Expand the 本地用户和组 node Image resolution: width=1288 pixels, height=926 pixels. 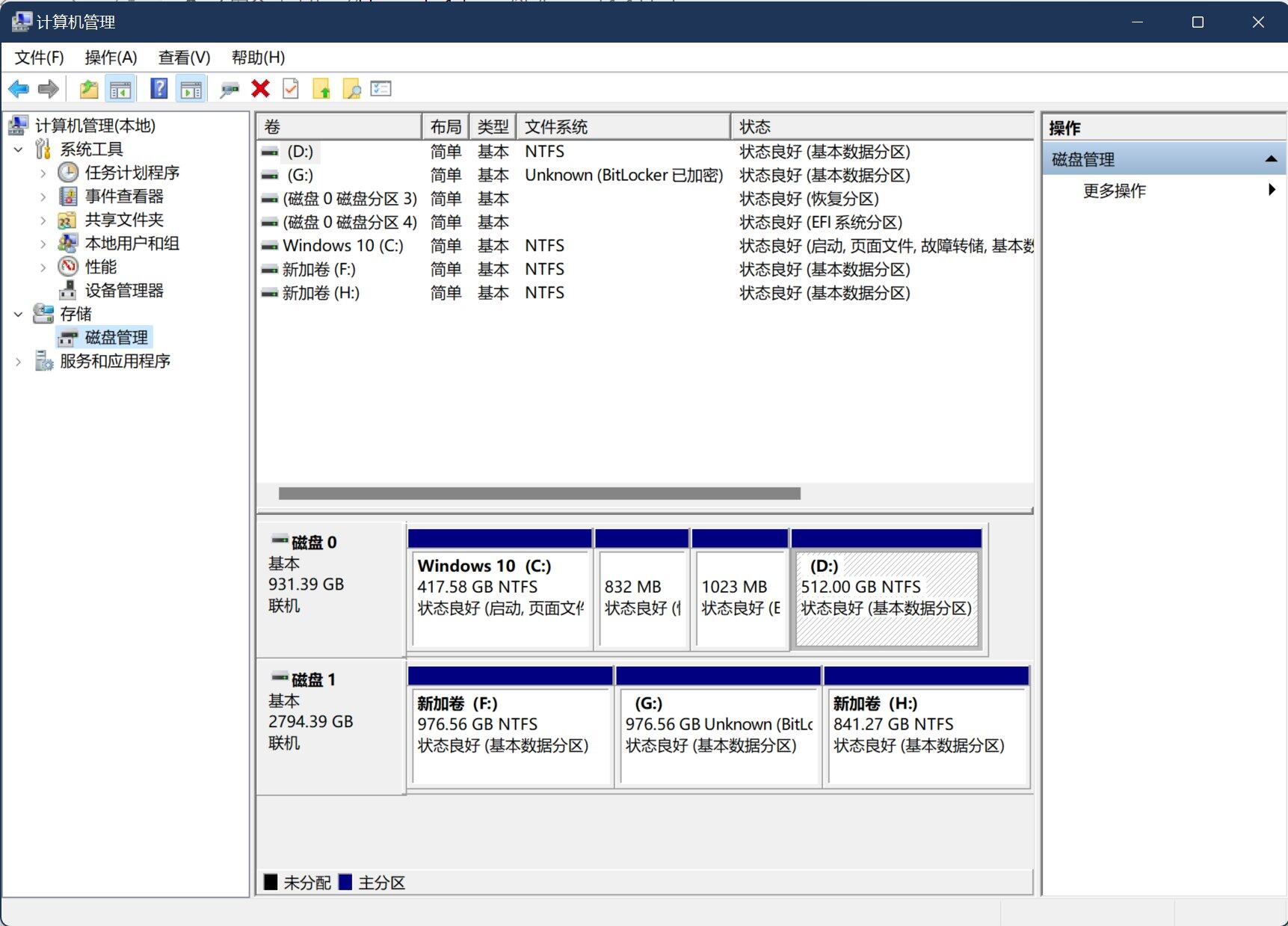point(43,244)
